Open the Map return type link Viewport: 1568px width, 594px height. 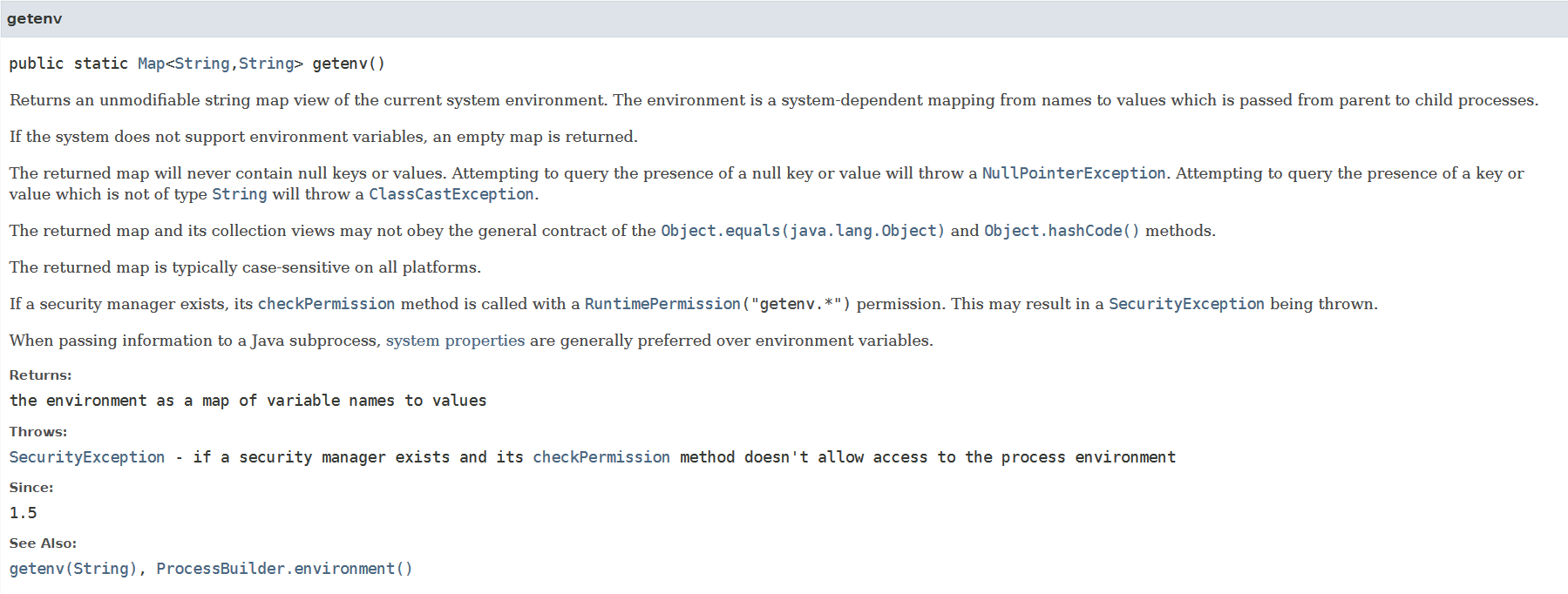click(x=151, y=64)
